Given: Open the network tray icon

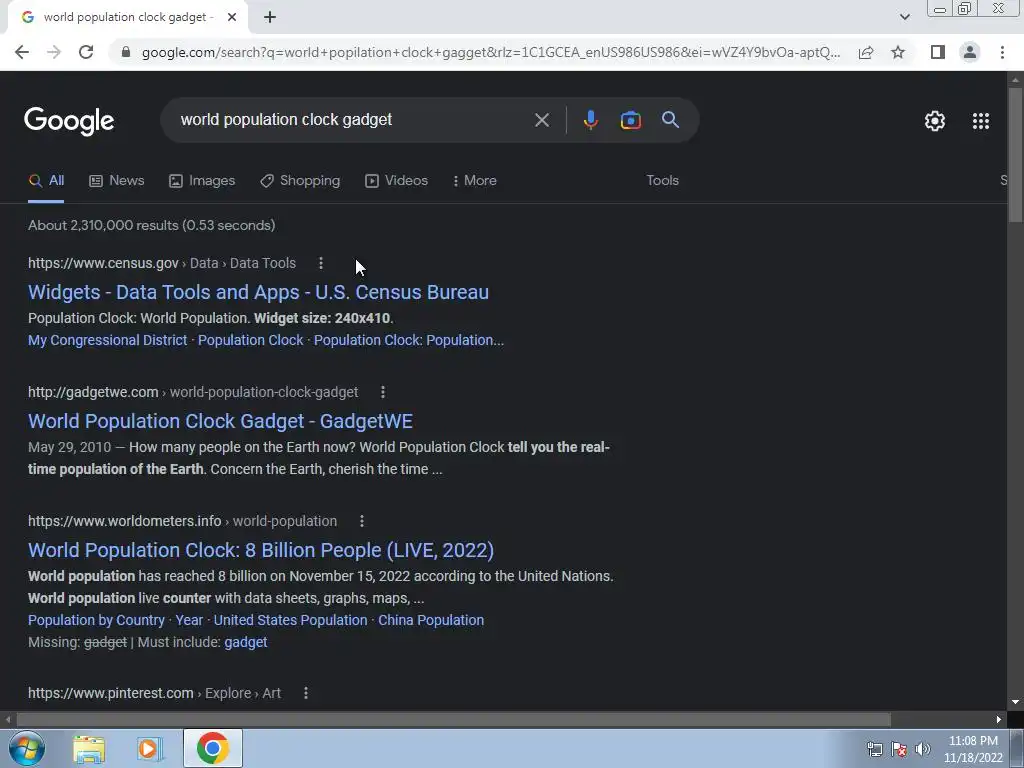Looking at the screenshot, I should point(874,749).
